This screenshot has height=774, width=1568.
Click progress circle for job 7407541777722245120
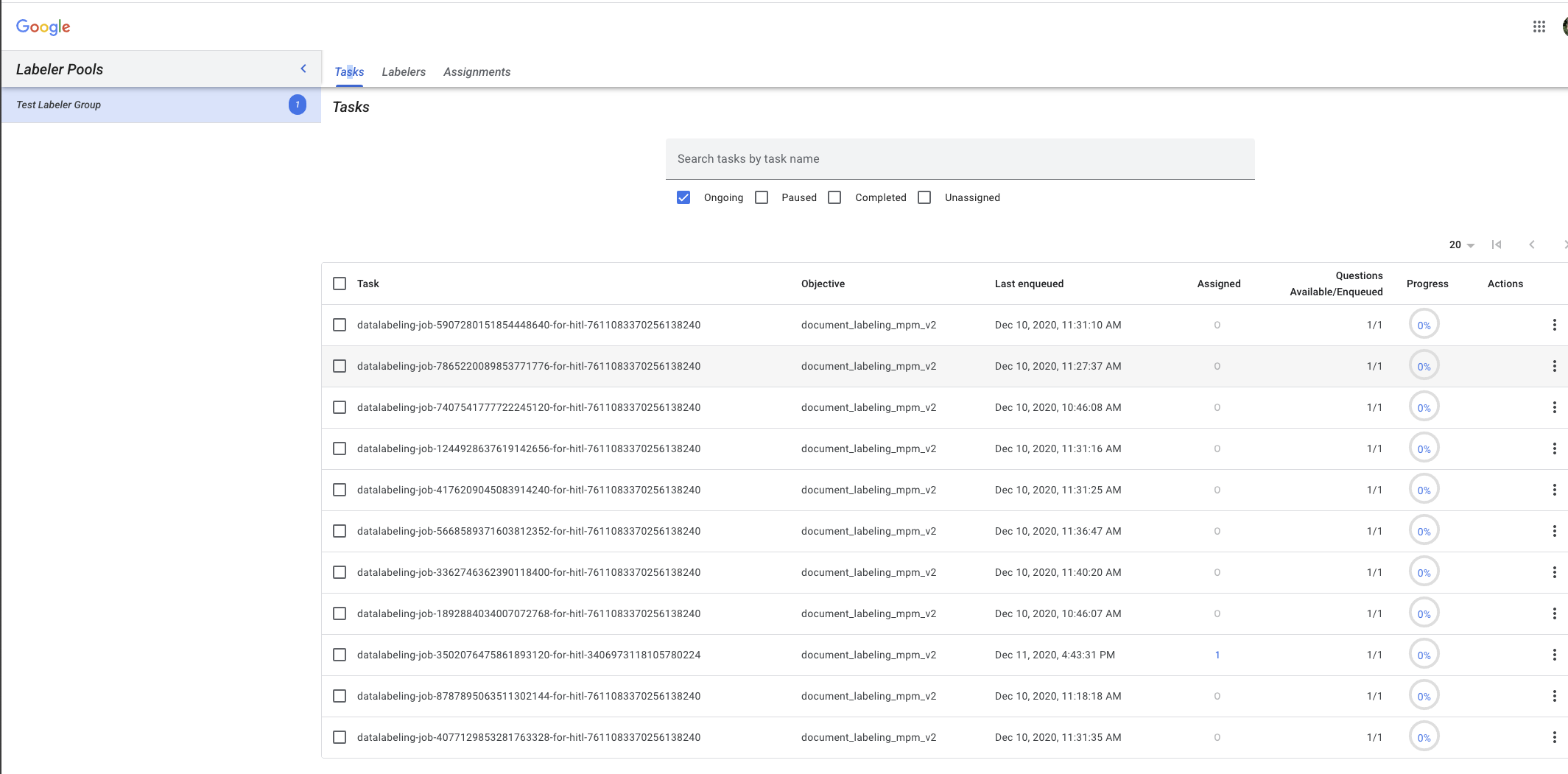tap(1424, 407)
